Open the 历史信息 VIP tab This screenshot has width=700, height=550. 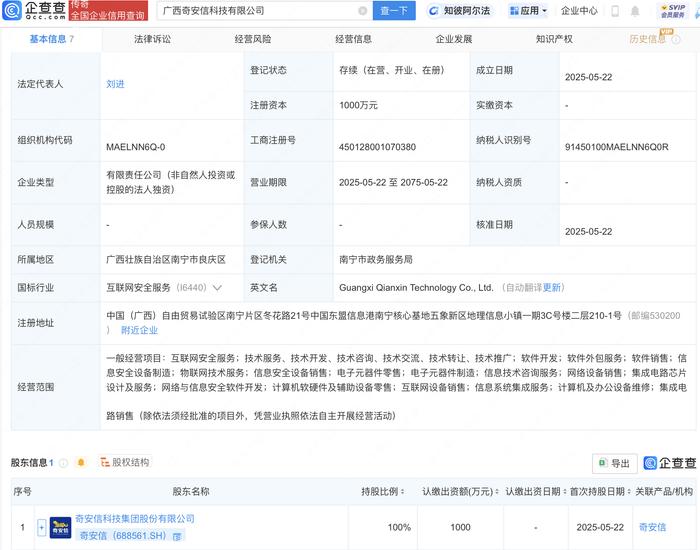tap(647, 39)
